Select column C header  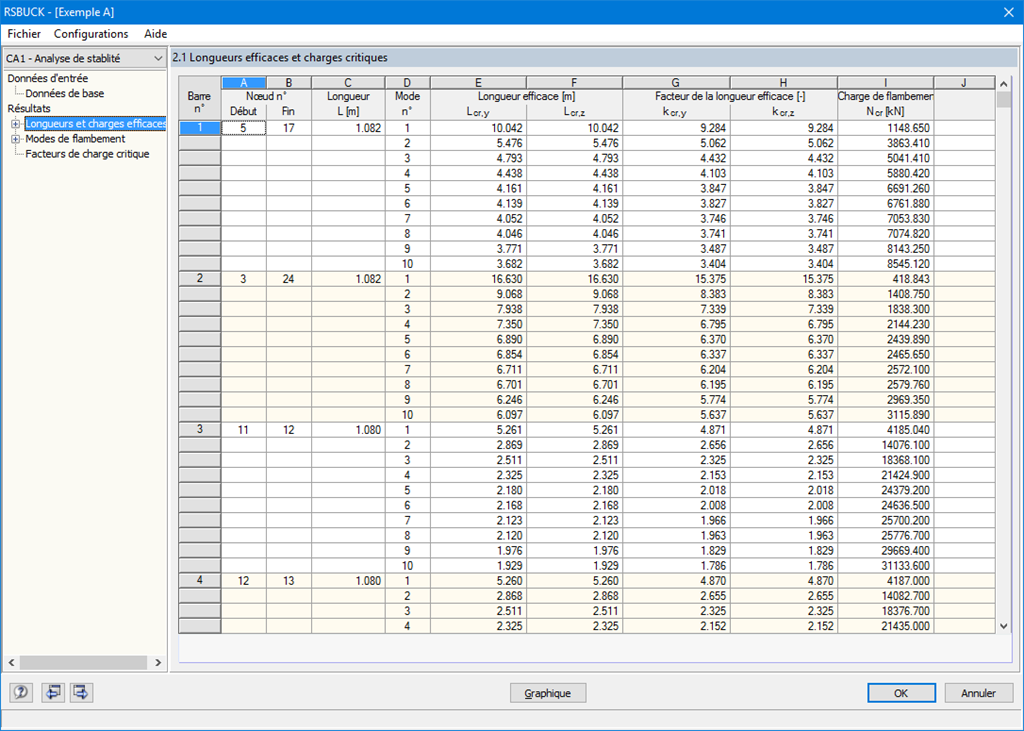coord(348,82)
